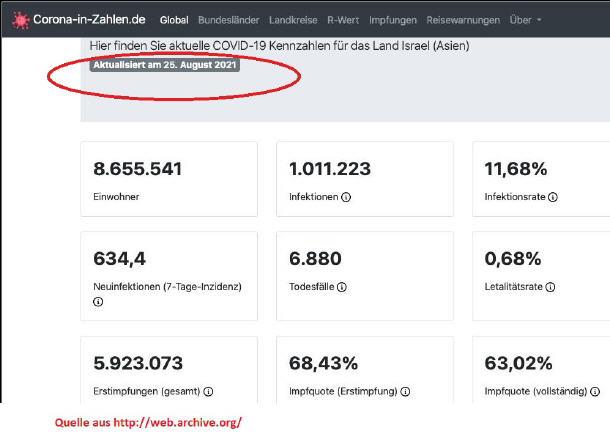610x439 pixels.
Task: Select the Einwohner 8.655.541 card
Action: point(168,180)
